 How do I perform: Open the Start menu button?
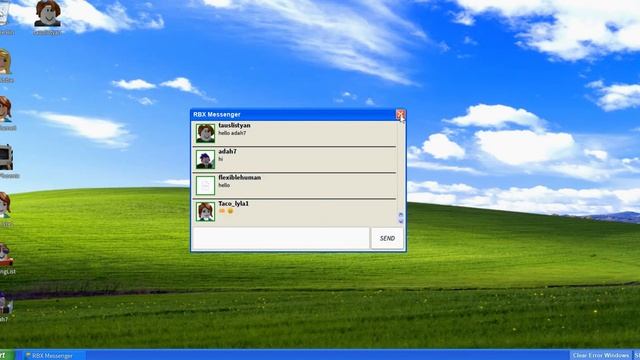[x=6, y=355]
